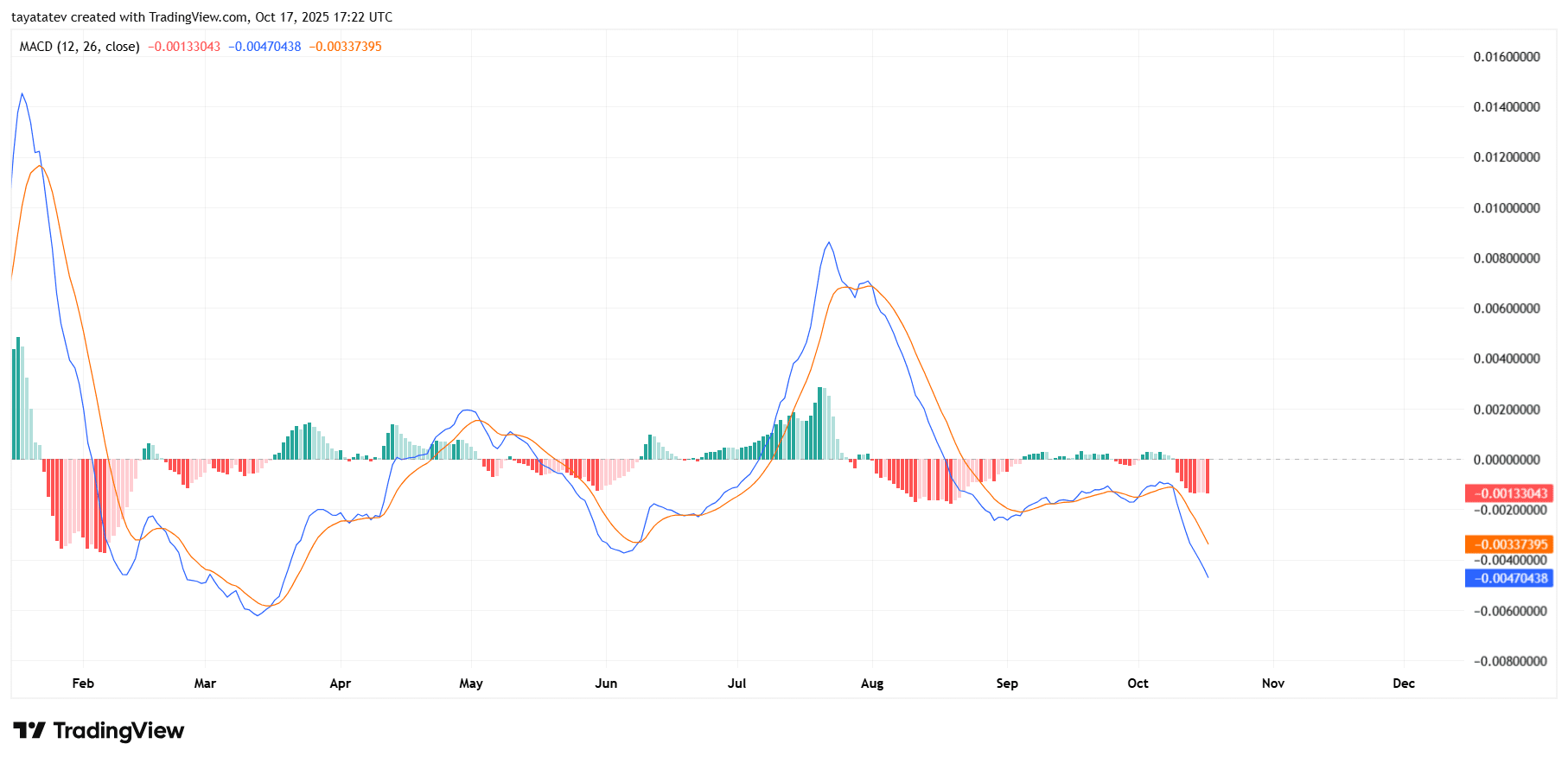The image size is (1568, 763).
Task: Click the Feb label on time axis
Action: (83, 684)
